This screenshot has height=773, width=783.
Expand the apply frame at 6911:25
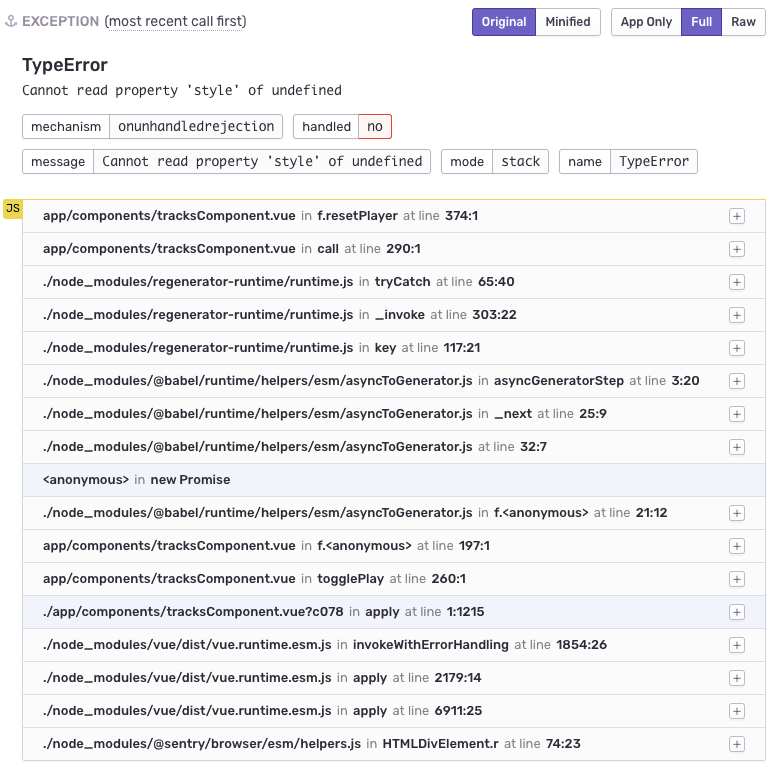click(x=737, y=711)
